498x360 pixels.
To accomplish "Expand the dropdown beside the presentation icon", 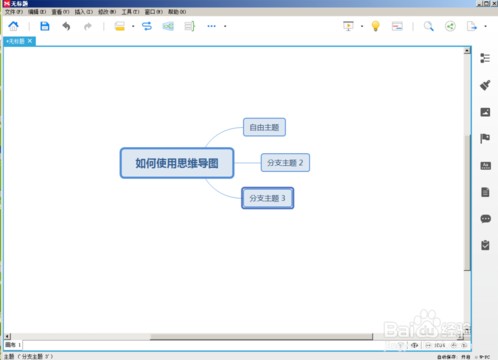I will click(362, 26).
